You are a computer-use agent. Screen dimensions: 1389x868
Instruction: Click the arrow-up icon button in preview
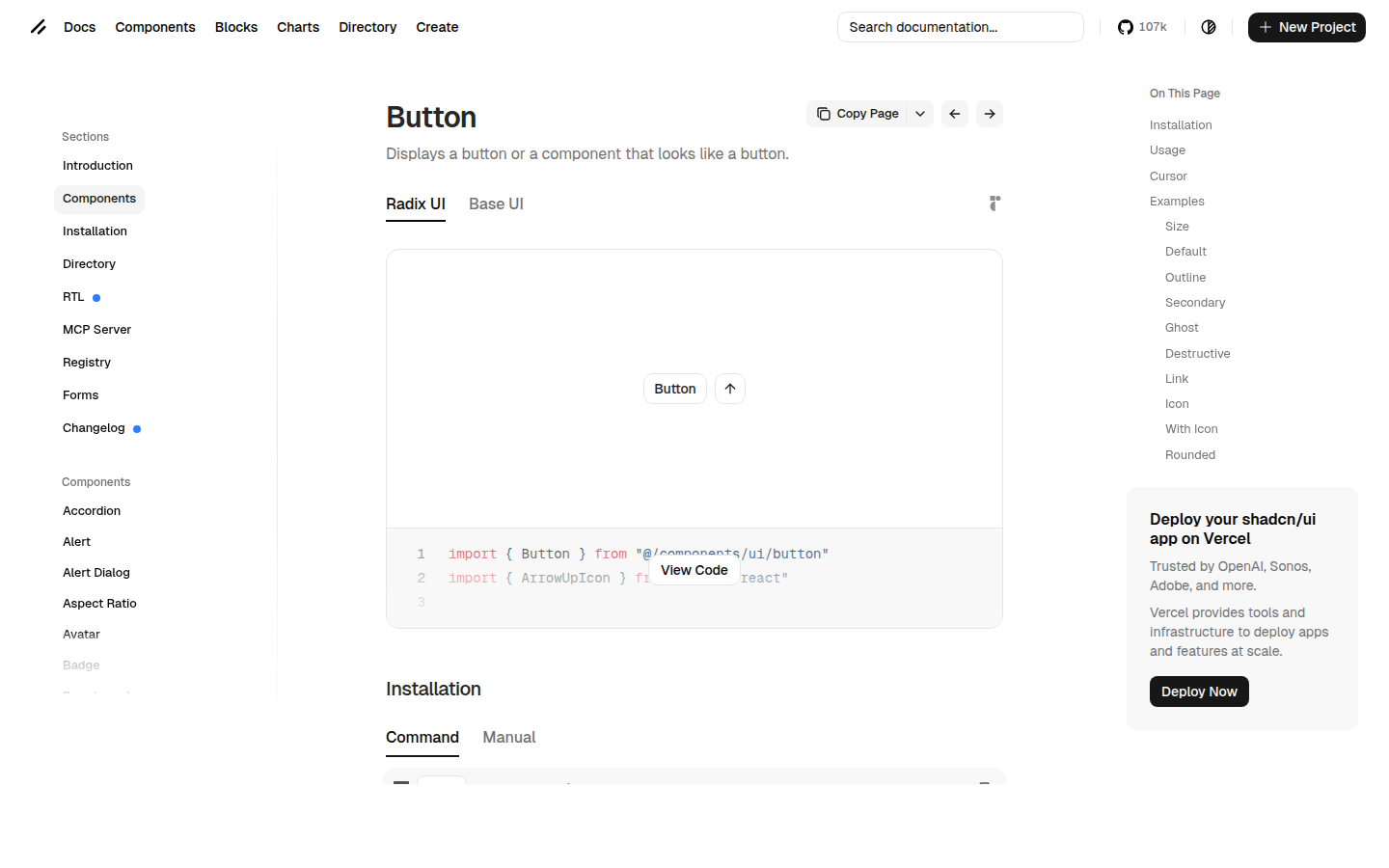(x=730, y=389)
